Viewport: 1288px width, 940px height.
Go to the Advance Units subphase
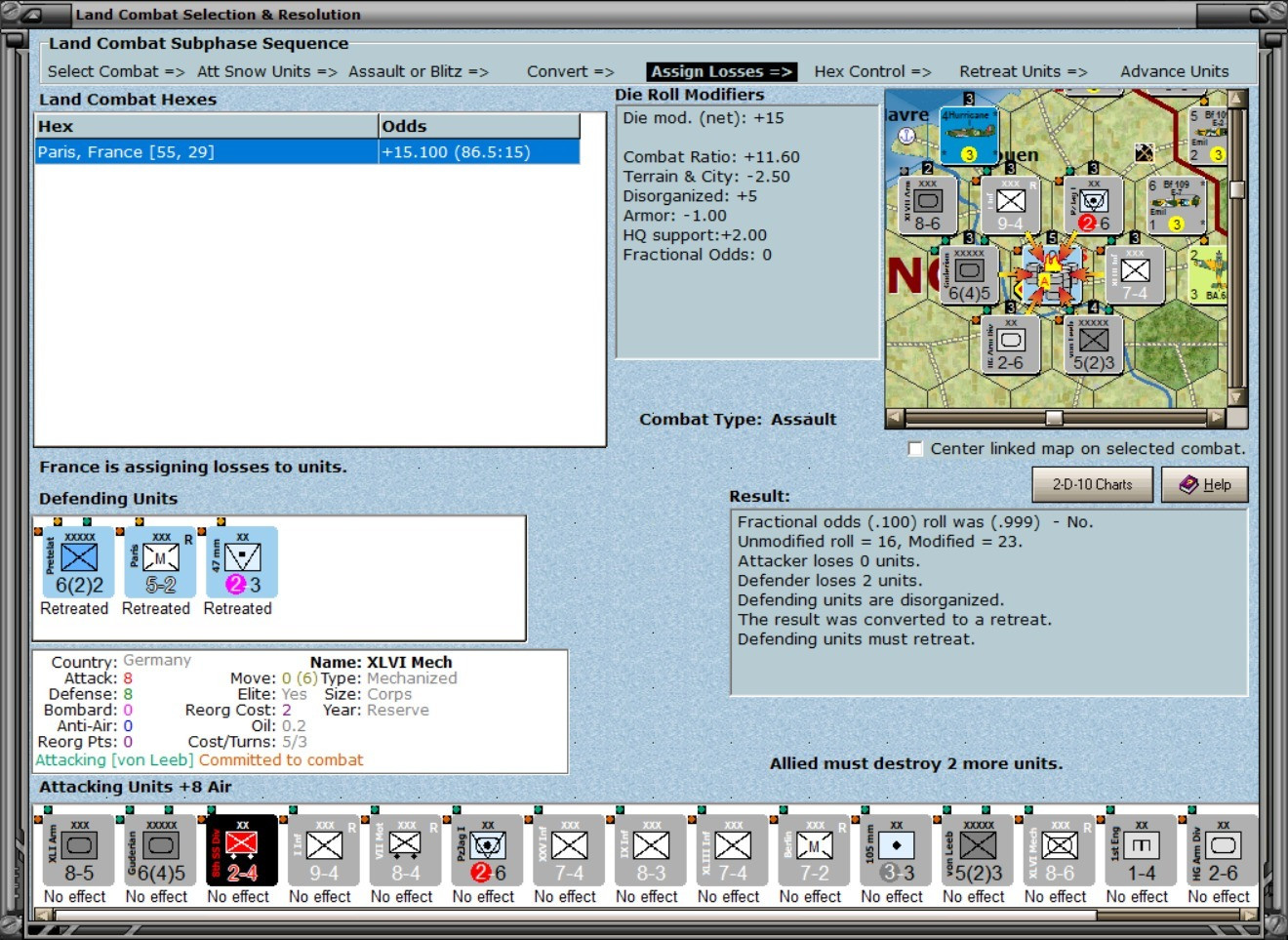click(x=1175, y=71)
